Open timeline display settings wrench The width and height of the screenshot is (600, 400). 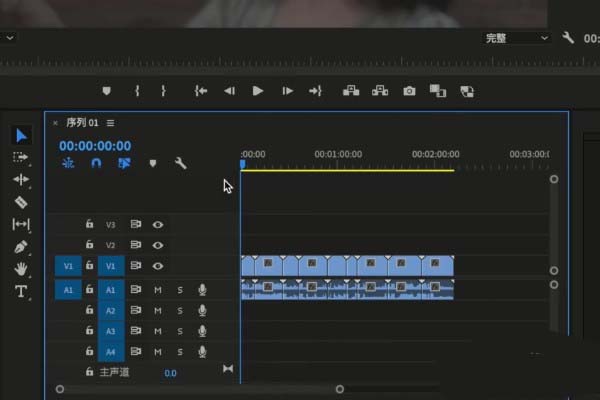click(x=181, y=163)
